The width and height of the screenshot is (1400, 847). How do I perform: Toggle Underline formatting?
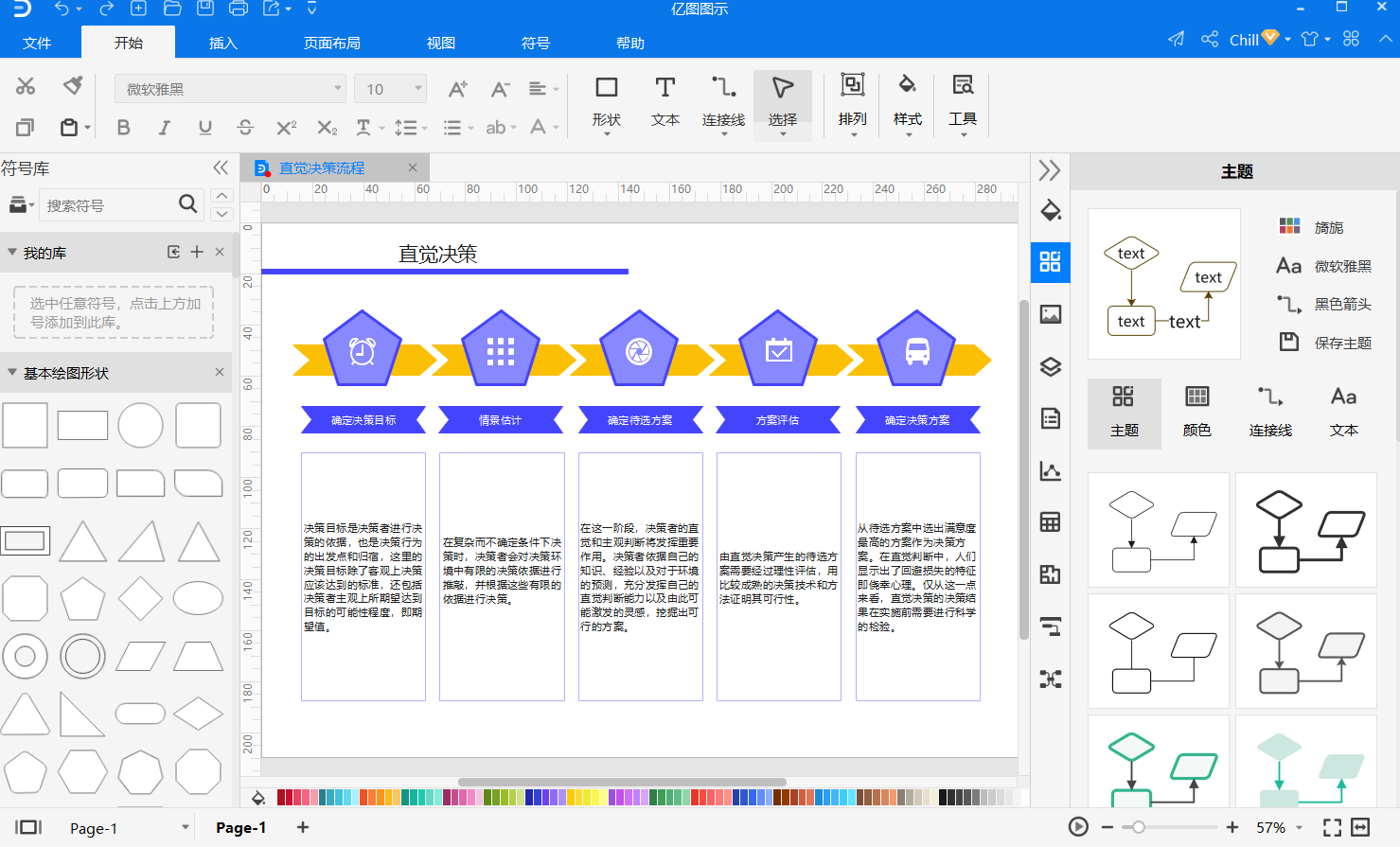205,127
